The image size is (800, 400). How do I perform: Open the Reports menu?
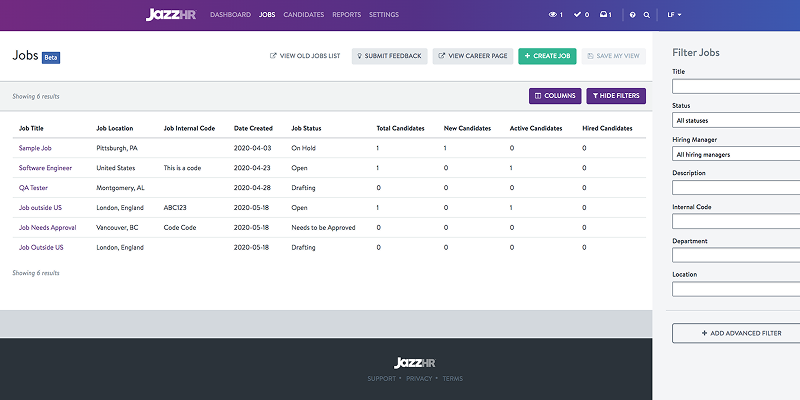(346, 15)
